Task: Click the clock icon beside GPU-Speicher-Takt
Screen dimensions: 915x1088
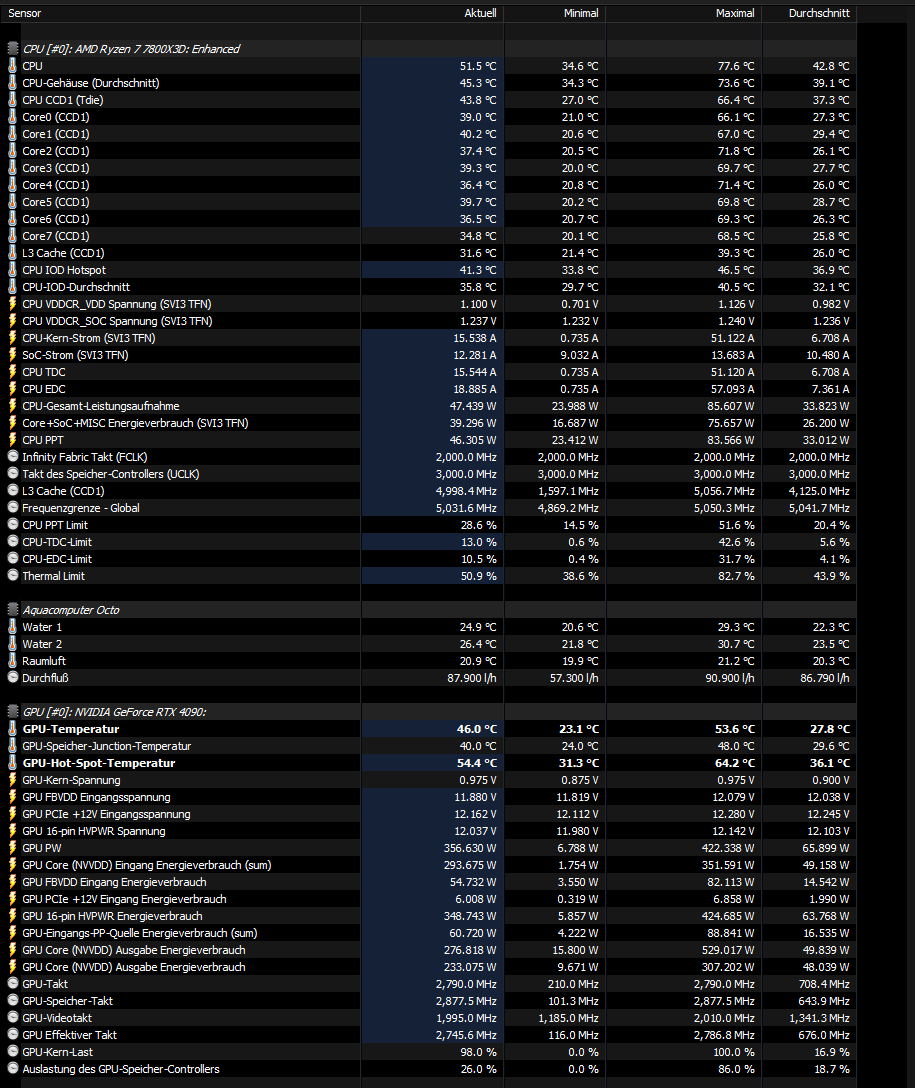Action: (12, 1001)
